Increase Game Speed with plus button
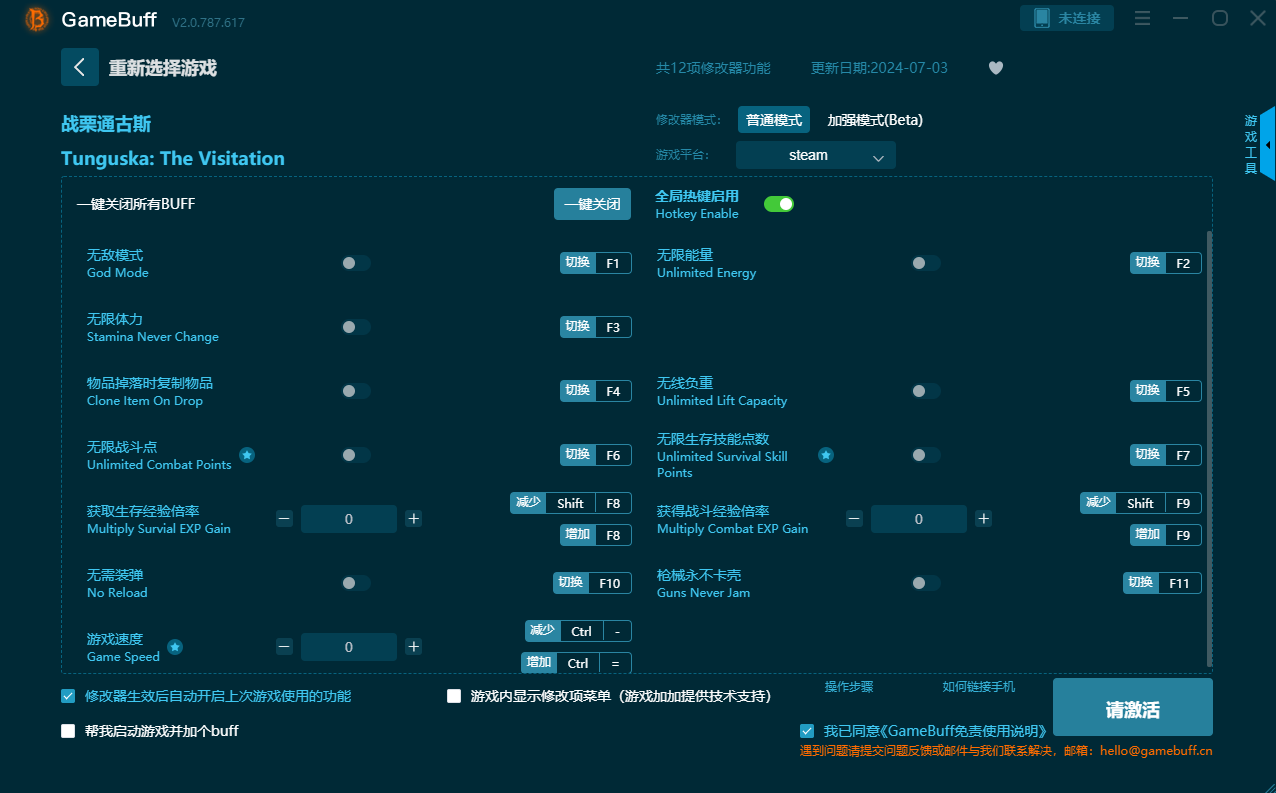Image resolution: width=1276 pixels, height=793 pixels. coord(414,647)
